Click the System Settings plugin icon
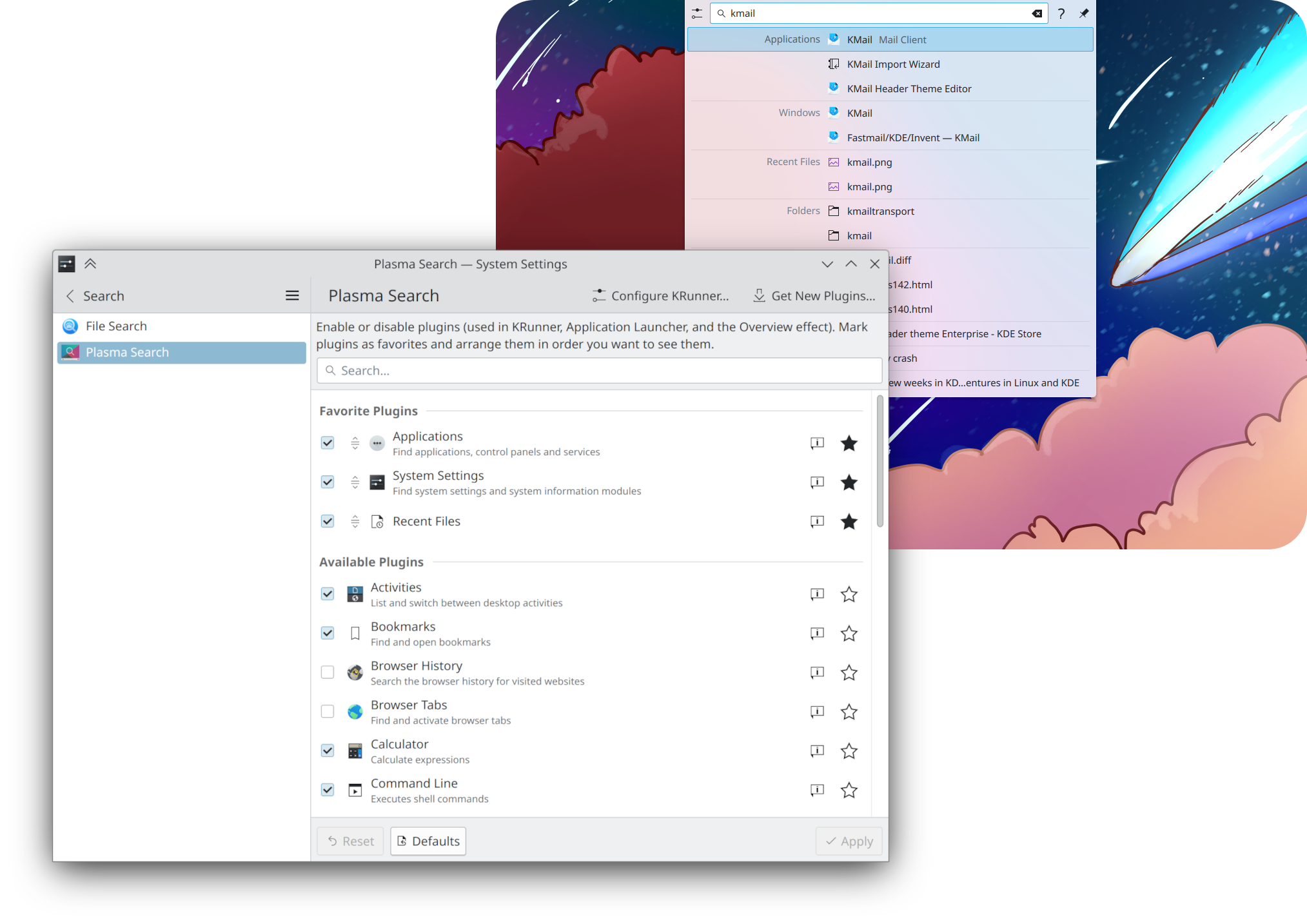Viewport: 1307px width, 924px height. point(377,482)
